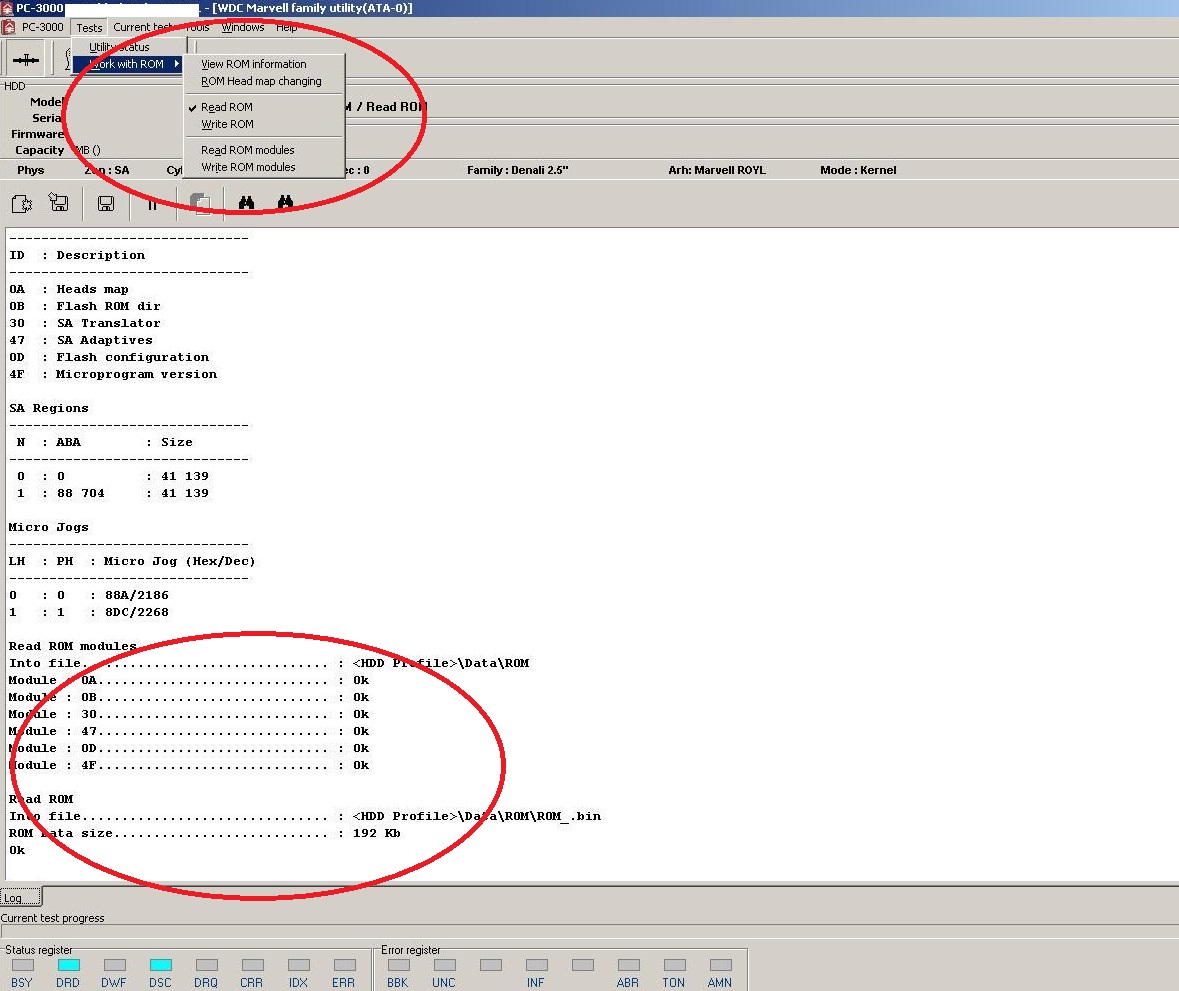Select View ROM information menu item
The image size is (1179, 991).
(x=253, y=65)
